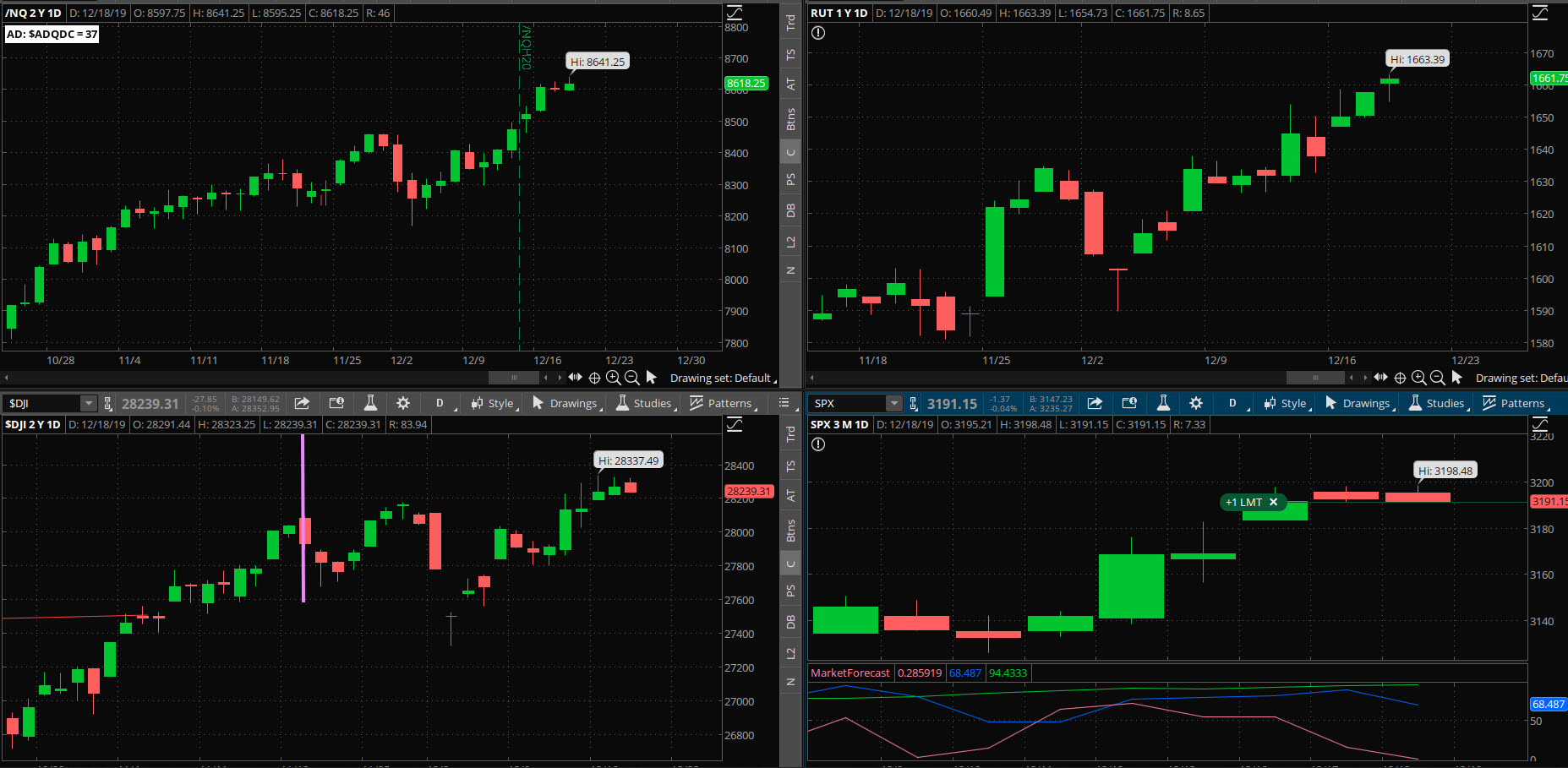The image size is (1568, 768).
Task: Toggle the N sidebar tab beside the /NQ chart
Action: [x=791, y=270]
